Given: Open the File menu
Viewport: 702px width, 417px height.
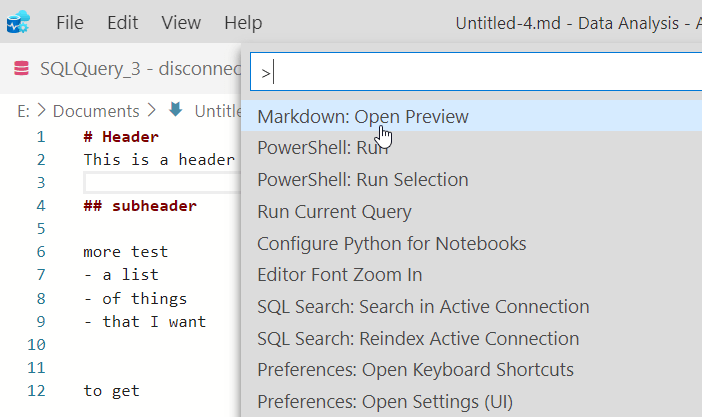Looking at the screenshot, I should point(70,22).
